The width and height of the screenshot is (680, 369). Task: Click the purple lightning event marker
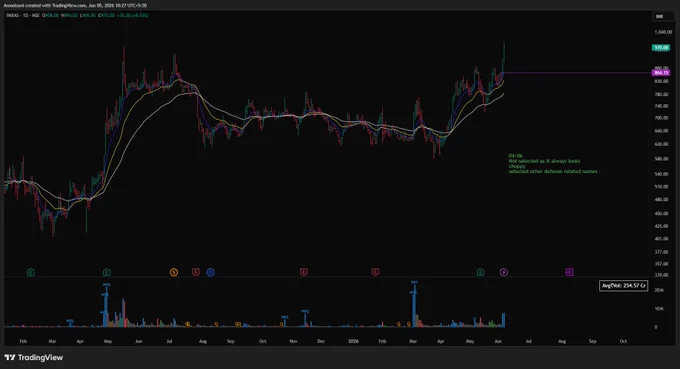[x=504, y=272]
